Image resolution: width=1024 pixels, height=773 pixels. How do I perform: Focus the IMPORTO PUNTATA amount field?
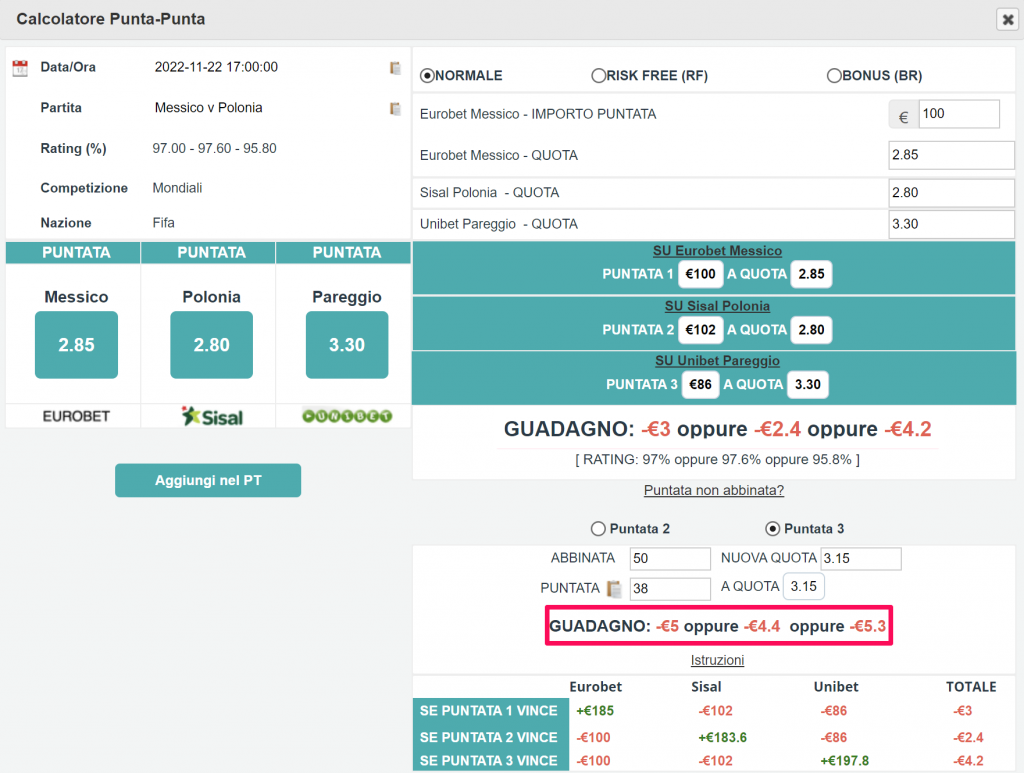959,114
